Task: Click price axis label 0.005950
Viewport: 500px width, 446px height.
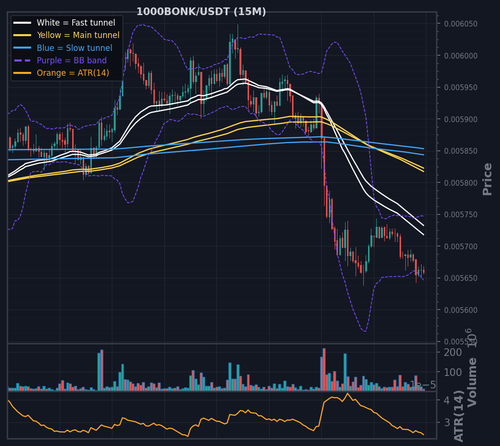Action: coord(461,87)
